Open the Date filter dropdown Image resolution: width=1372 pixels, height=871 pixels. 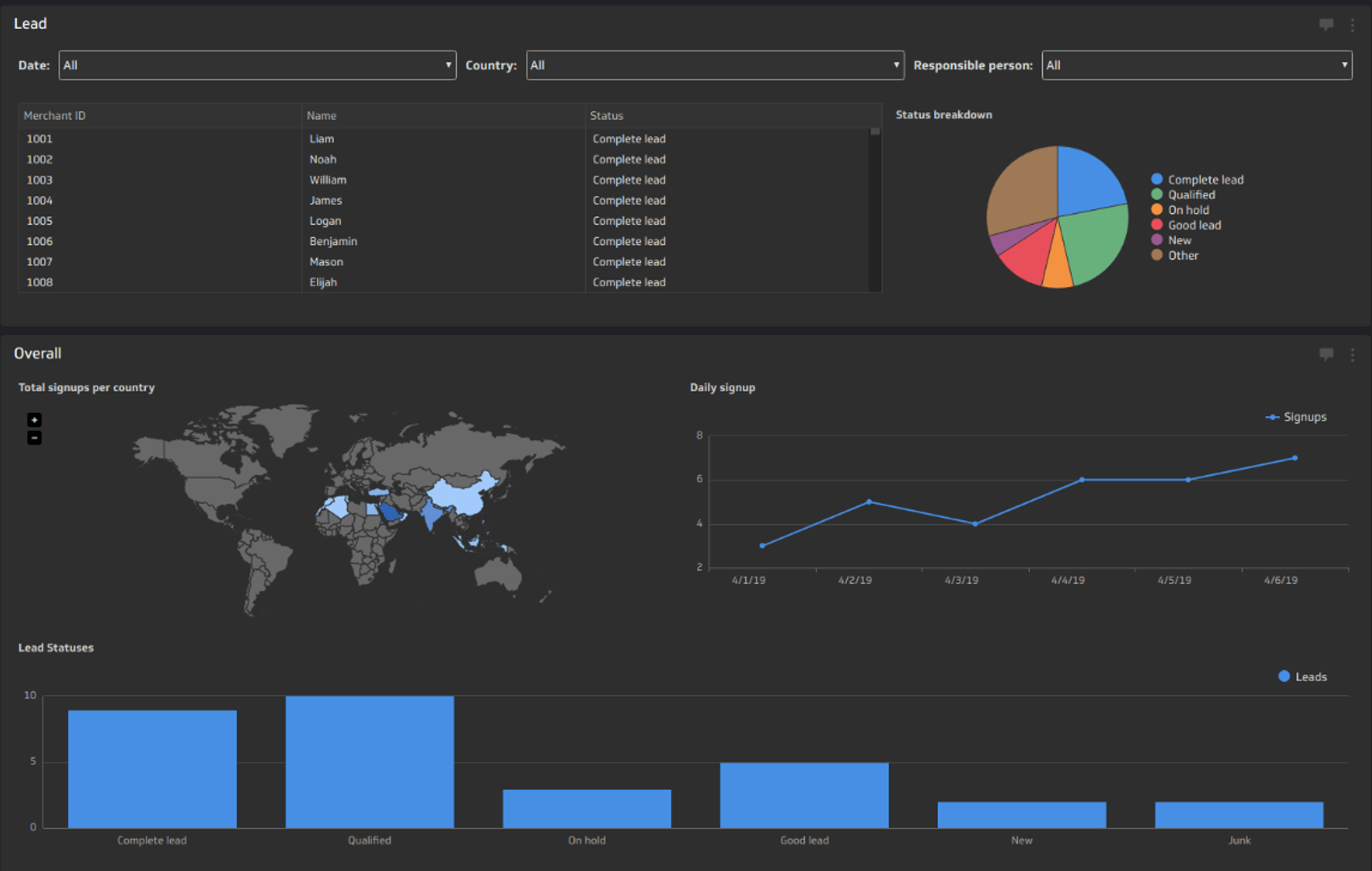click(257, 65)
